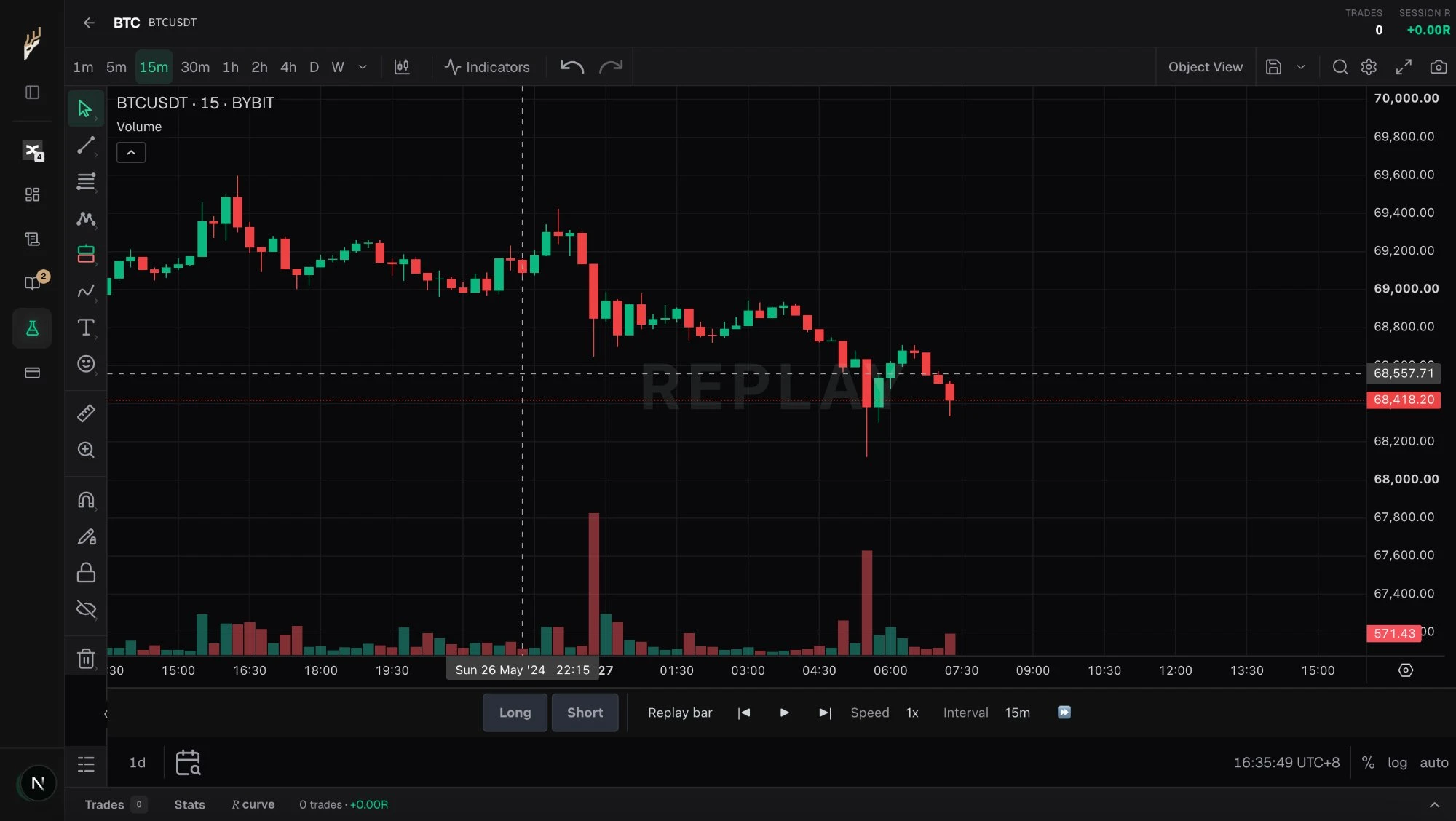This screenshot has width=1456, height=821.
Task: Change replay Interval 15m value
Action: click(x=1018, y=713)
